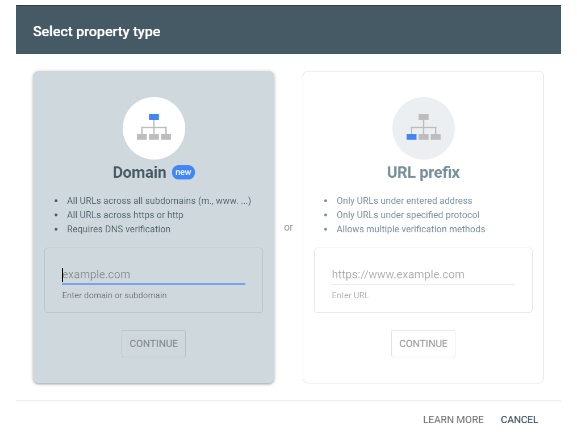Click 'Allows multiple verification methods' text
Image resolution: width=577 pixels, height=435 pixels.
(411, 229)
